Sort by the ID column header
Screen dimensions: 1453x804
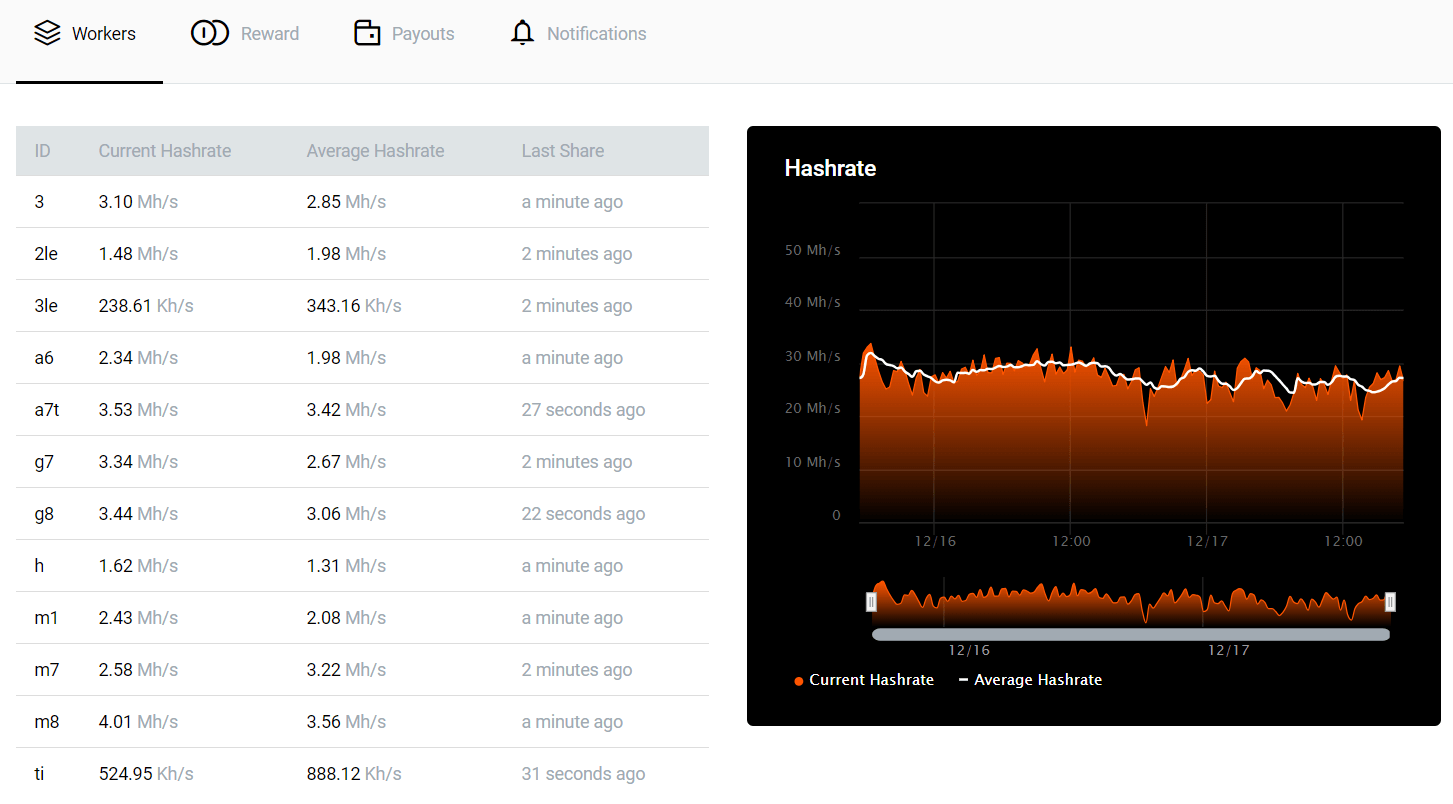click(x=42, y=151)
